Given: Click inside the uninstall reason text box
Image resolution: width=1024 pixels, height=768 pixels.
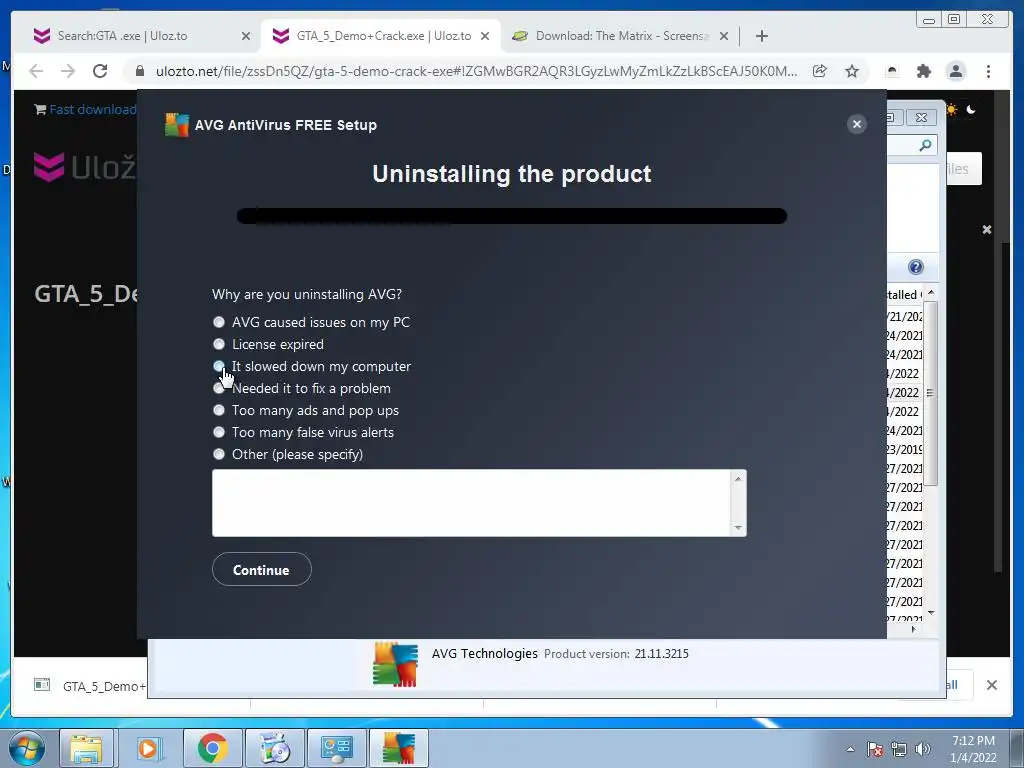Looking at the screenshot, I should pyautogui.click(x=472, y=503).
